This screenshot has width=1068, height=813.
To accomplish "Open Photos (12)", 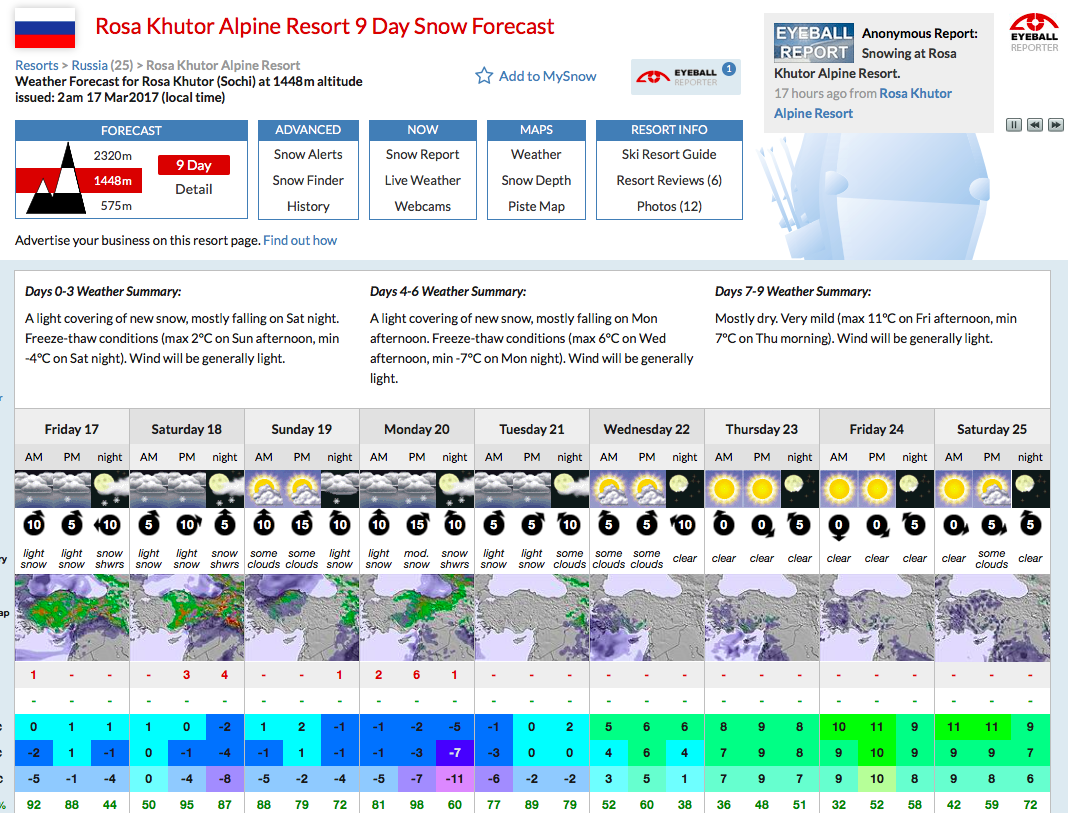I will point(669,206).
